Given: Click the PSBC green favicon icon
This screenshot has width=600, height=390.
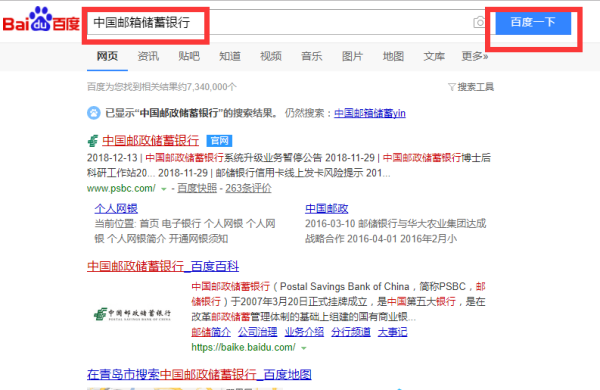Looking at the screenshot, I should coord(93,141).
